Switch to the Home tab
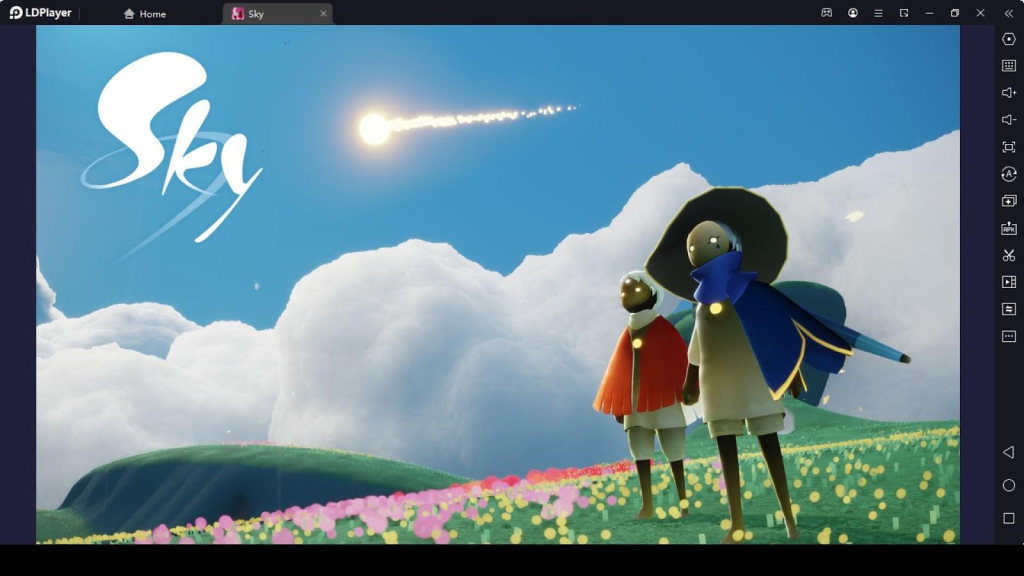The width and height of the screenshot is (1024, 576). pyautogui.click(x=145, y=14)
